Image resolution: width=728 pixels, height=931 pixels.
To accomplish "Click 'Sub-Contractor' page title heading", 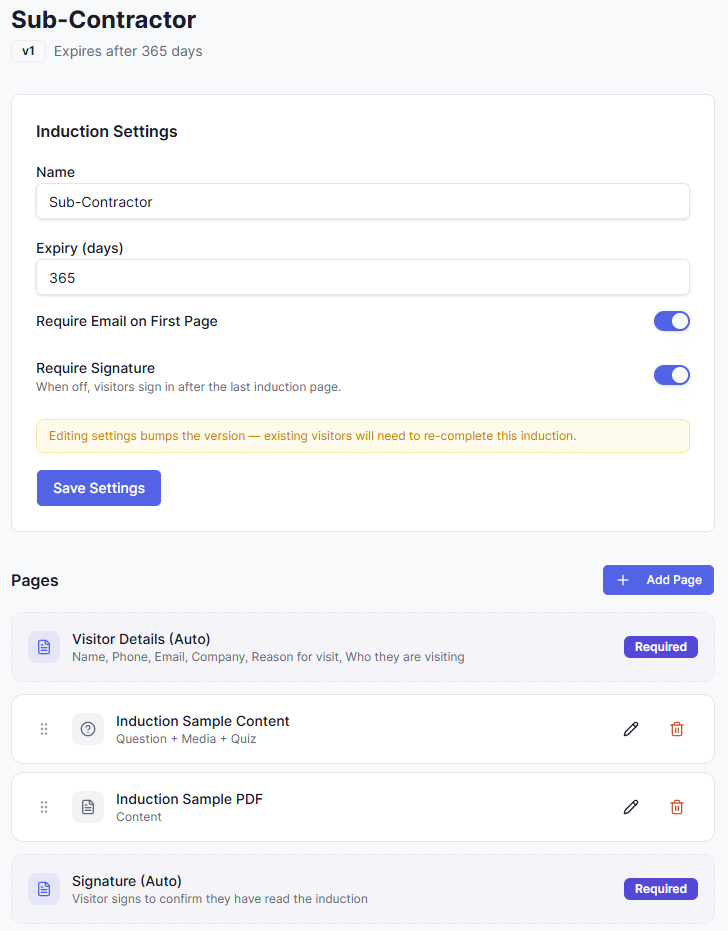I will click(103, 20).
